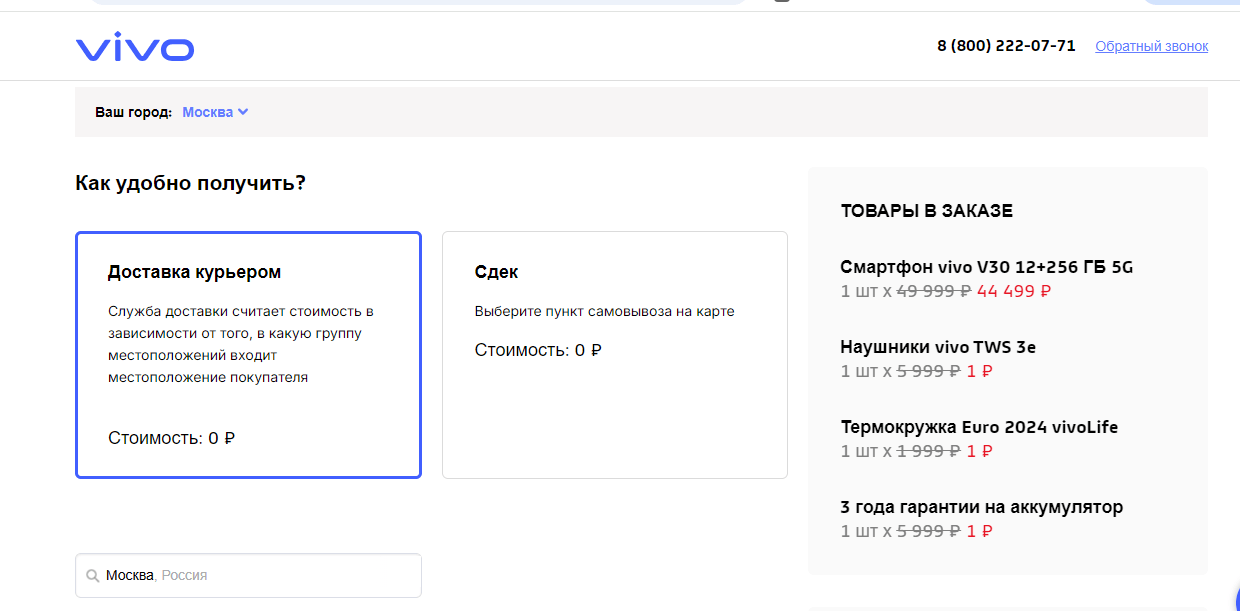Select the Доставка курьером delivery option

click(248, 355)
